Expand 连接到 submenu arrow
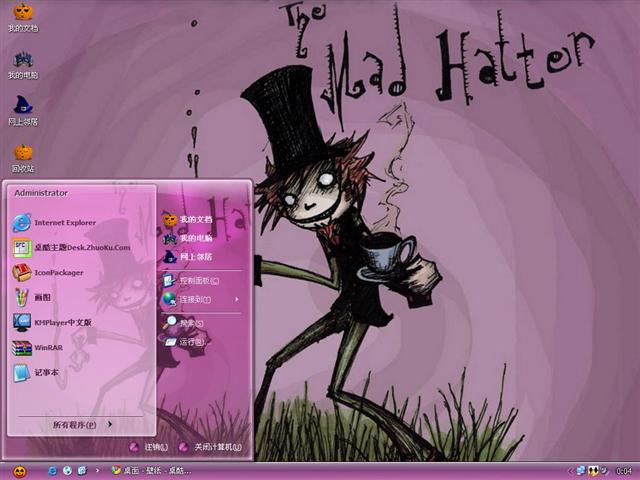Viewport: 640px width, 480px height. (x=237, y=300)
